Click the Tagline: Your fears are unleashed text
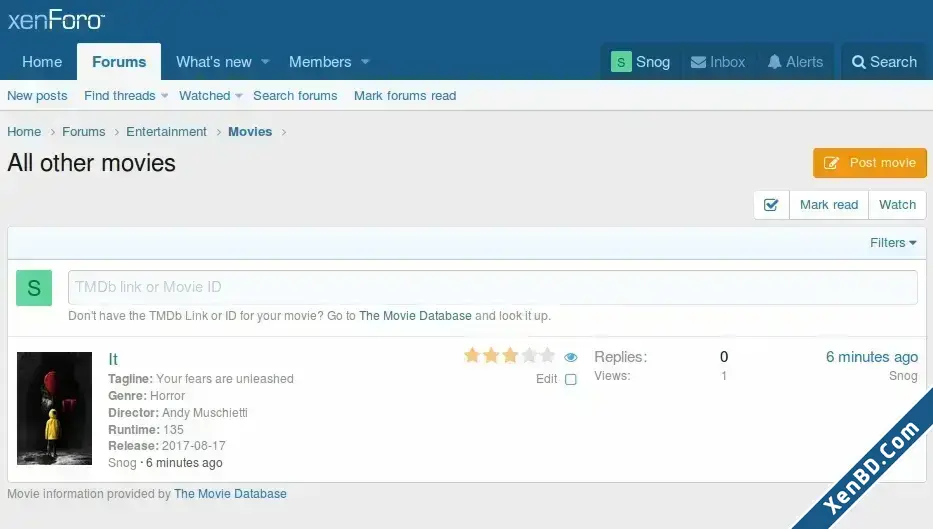This screenshot has height=529, width=933. (x=201, y=379)
